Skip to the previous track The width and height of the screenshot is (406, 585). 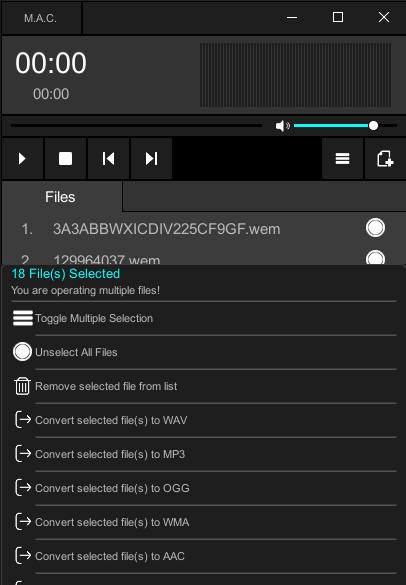point(108,159)
